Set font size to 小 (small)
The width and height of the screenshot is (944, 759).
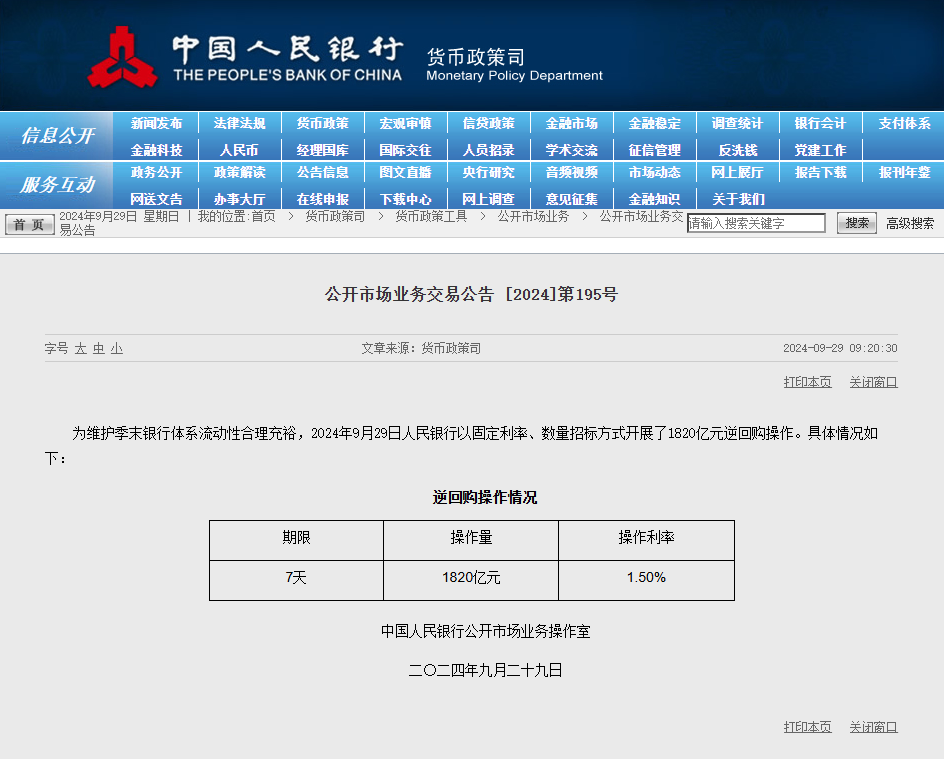tap(117, 349)
